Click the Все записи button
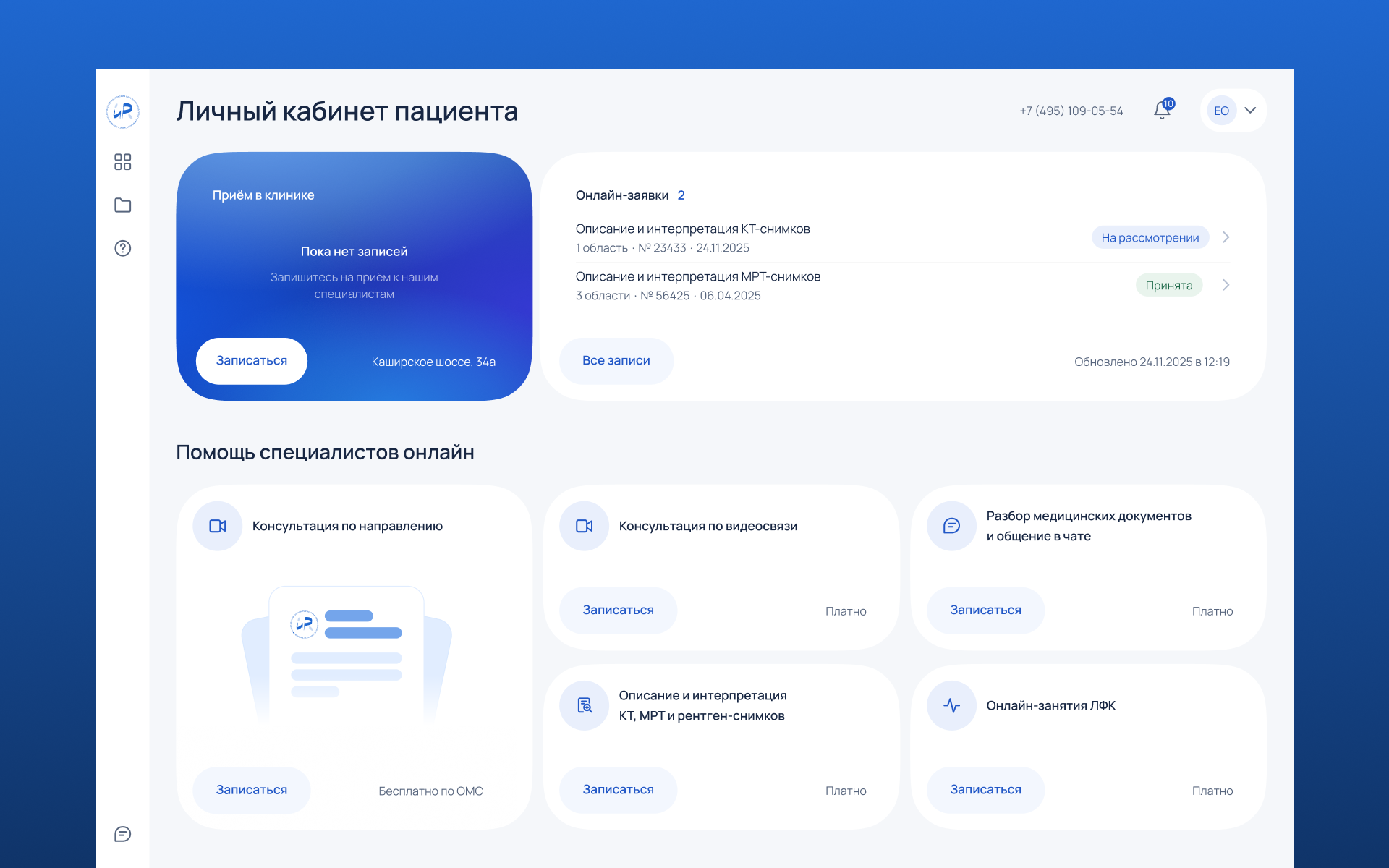Viewport: 1389px width, 868px height. click(x=616, y=361)
